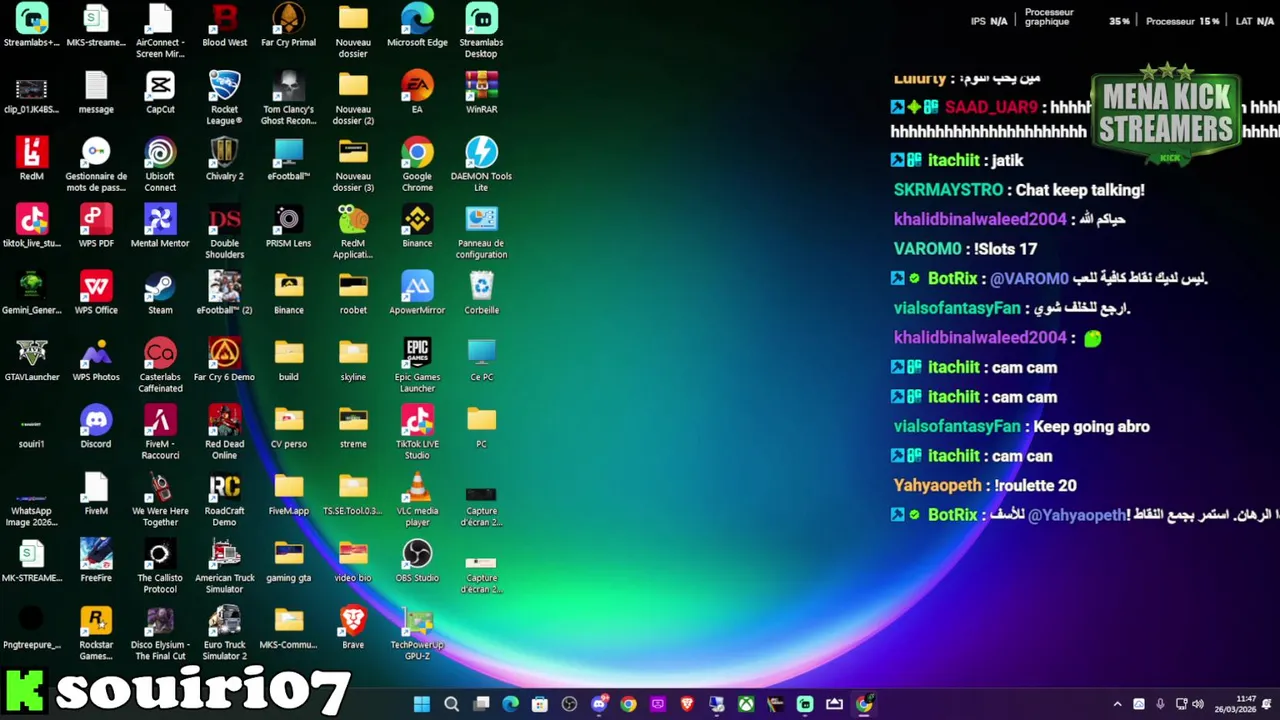Open the Streamlabs Desktop shortcut
The image size is (1280, 720).
(x=481, y=31)
